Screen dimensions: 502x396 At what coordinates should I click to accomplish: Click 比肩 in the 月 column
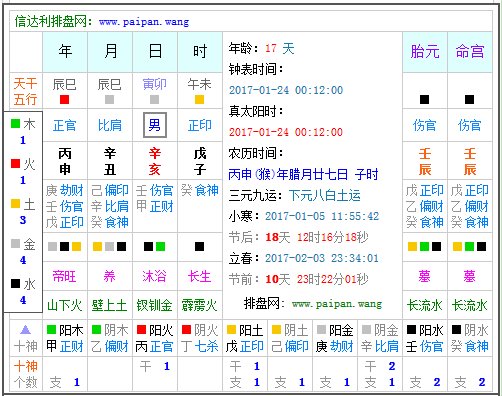coord(110,125)
